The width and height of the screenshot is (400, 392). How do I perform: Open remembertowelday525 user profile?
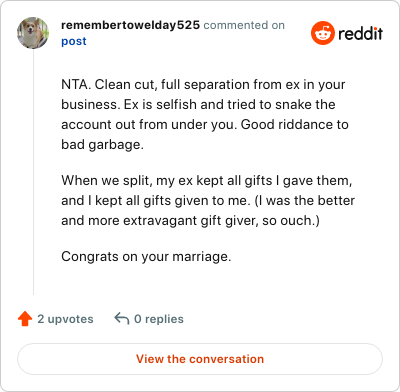tap(130, 25)
